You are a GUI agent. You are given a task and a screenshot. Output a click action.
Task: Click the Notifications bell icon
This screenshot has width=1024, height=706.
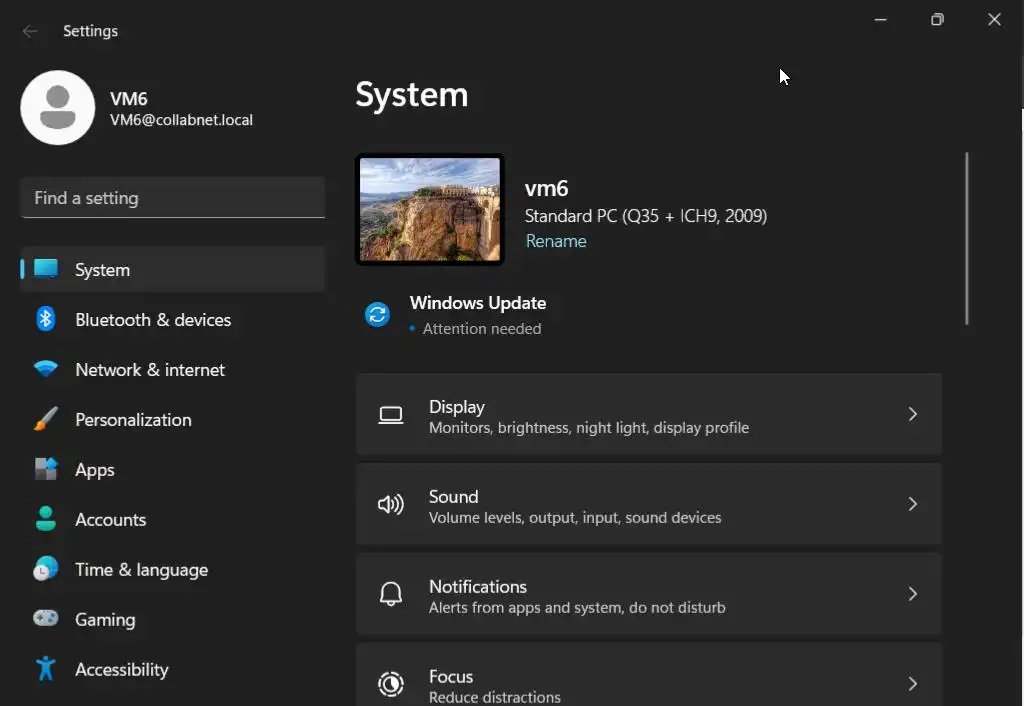pyautogui.click(x=390, y=595)
